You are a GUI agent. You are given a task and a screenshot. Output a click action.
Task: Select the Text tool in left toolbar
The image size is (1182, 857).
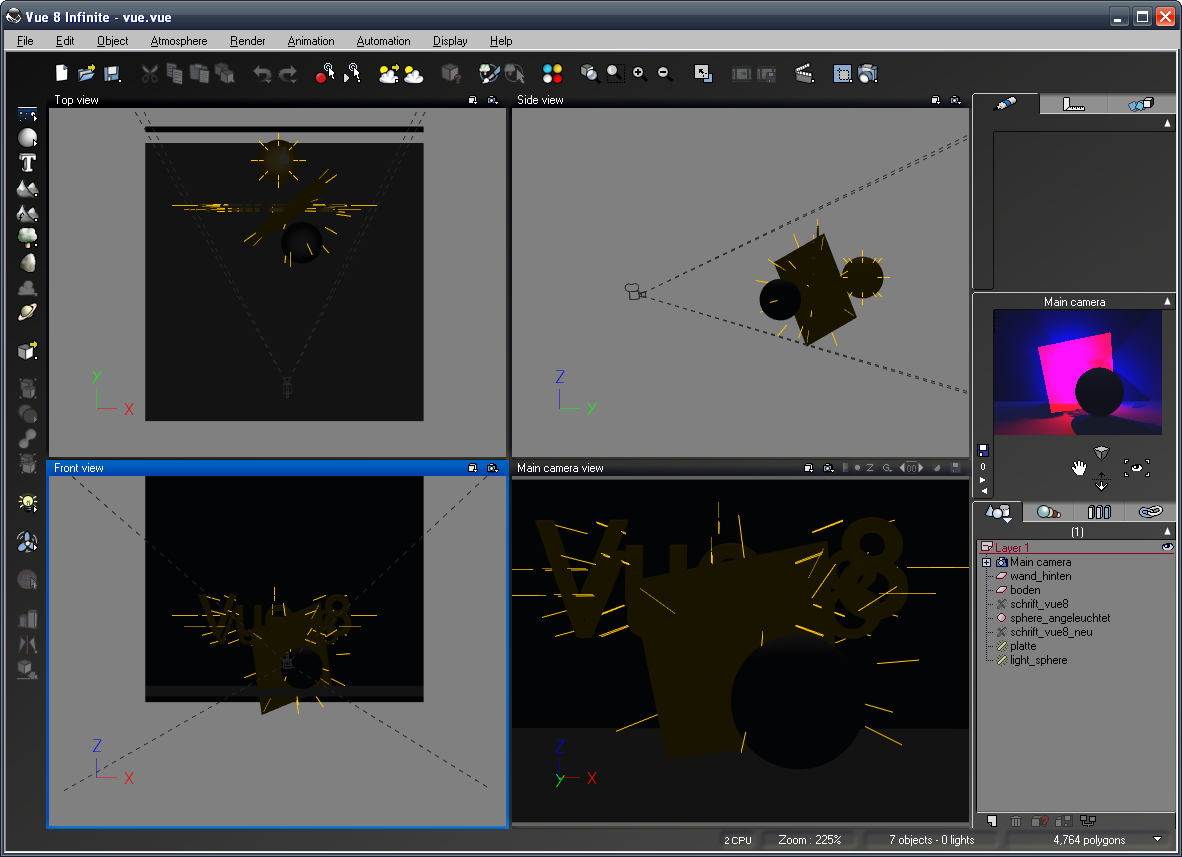click(x=27, y=163)
